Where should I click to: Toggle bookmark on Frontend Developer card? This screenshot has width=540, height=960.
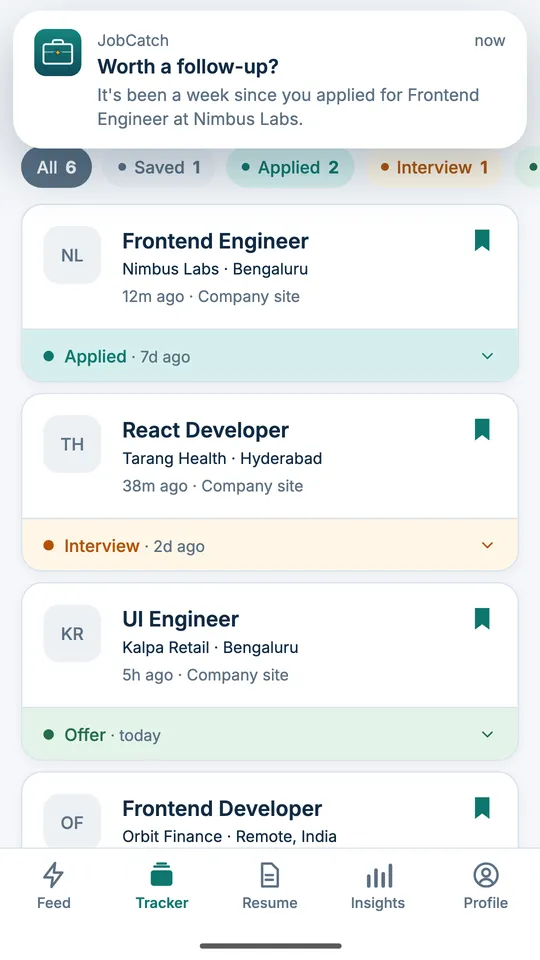point(482,808)
